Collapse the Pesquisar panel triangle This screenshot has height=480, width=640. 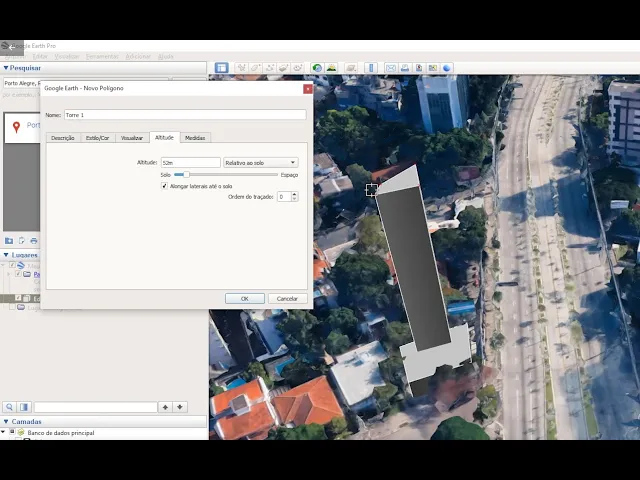6,68
